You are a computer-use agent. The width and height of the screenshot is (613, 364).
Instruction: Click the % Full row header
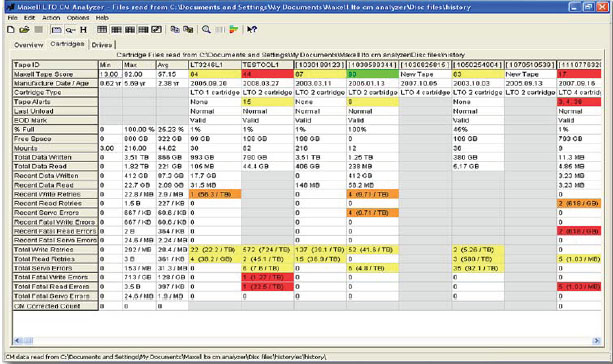[55, 129]
